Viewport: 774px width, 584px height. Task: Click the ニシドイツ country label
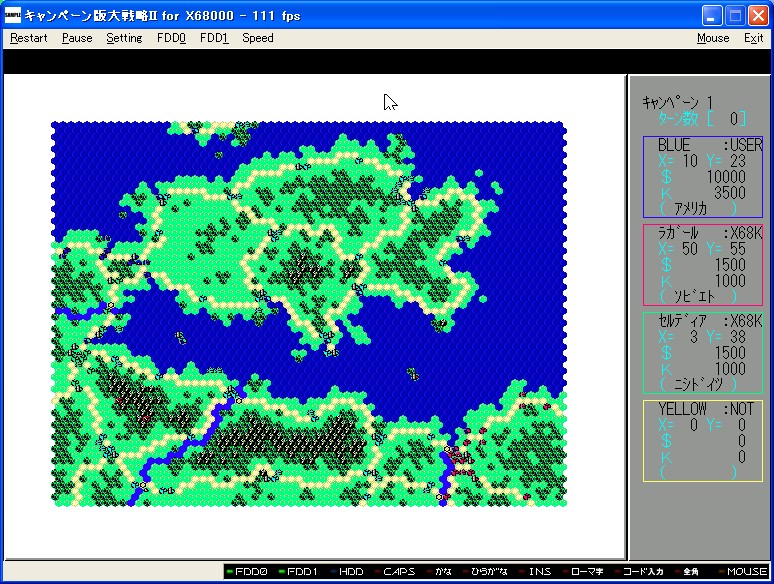pos(698,384)
